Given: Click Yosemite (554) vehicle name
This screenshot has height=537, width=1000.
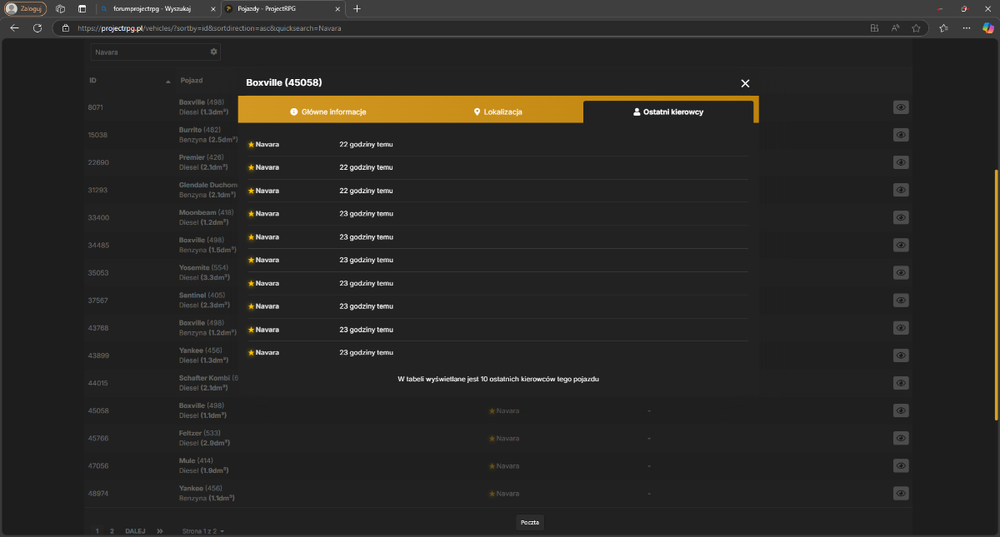Looking at the screenshot, I should 203,267.
